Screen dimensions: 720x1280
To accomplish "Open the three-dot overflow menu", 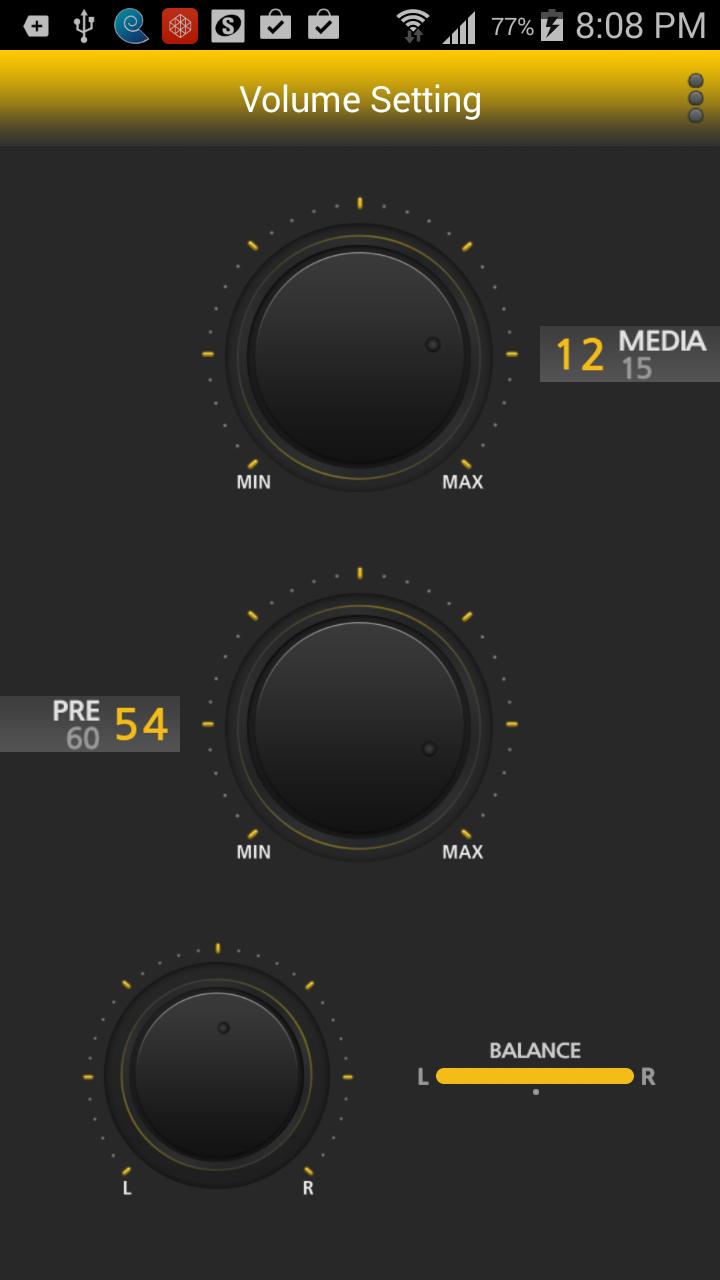I will coord(696,98).
